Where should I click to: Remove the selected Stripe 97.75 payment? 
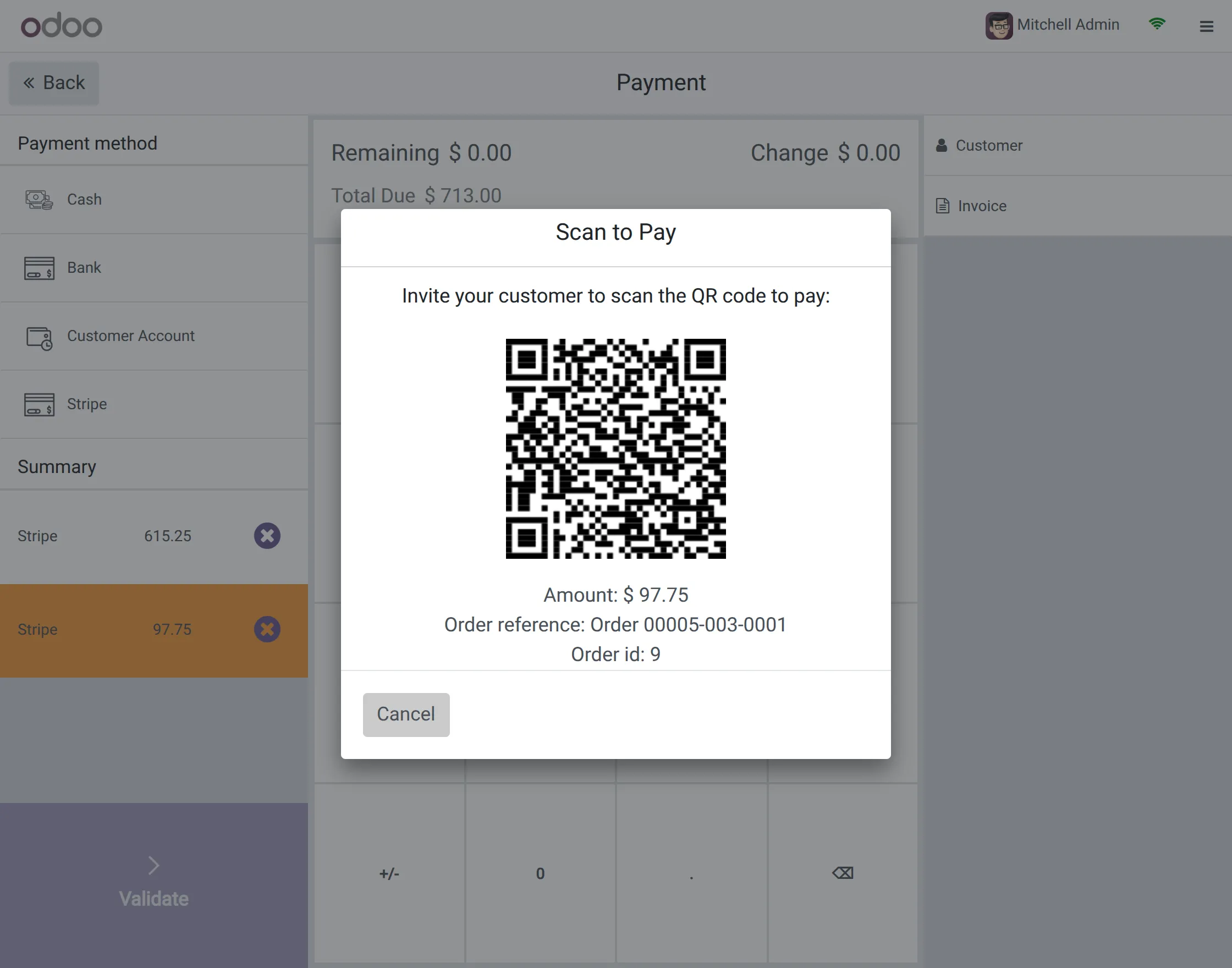(267, 629)
